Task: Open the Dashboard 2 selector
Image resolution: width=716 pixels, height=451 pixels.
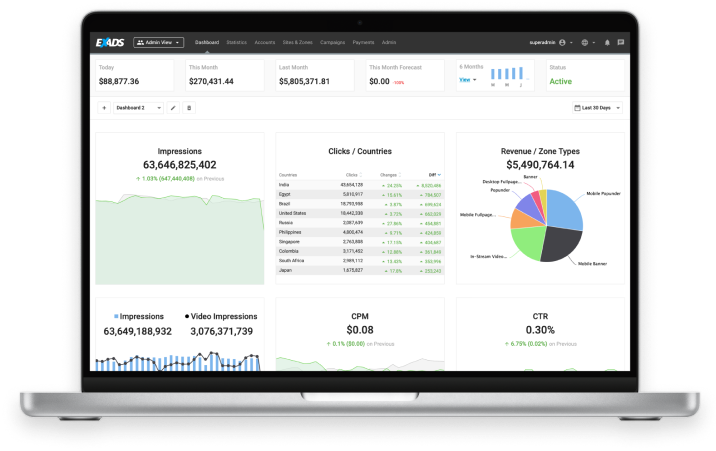Action: 138,108
